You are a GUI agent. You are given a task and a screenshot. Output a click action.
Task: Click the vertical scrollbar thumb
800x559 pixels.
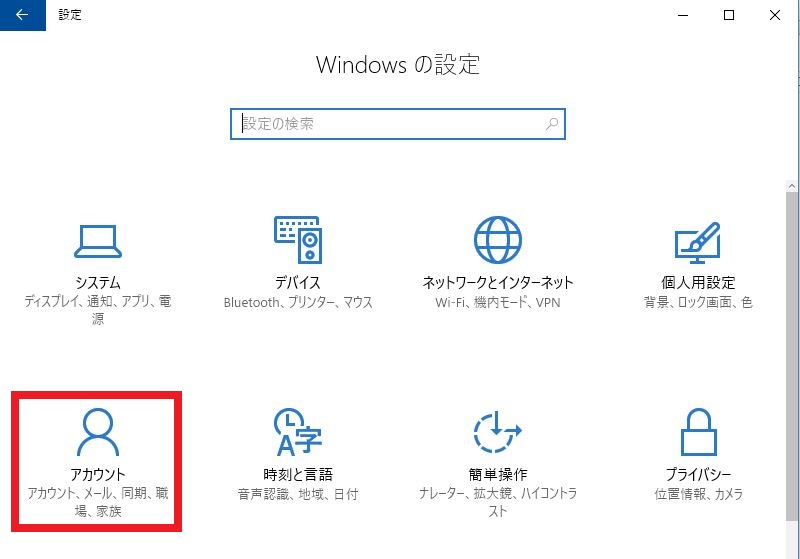point(792,357)
